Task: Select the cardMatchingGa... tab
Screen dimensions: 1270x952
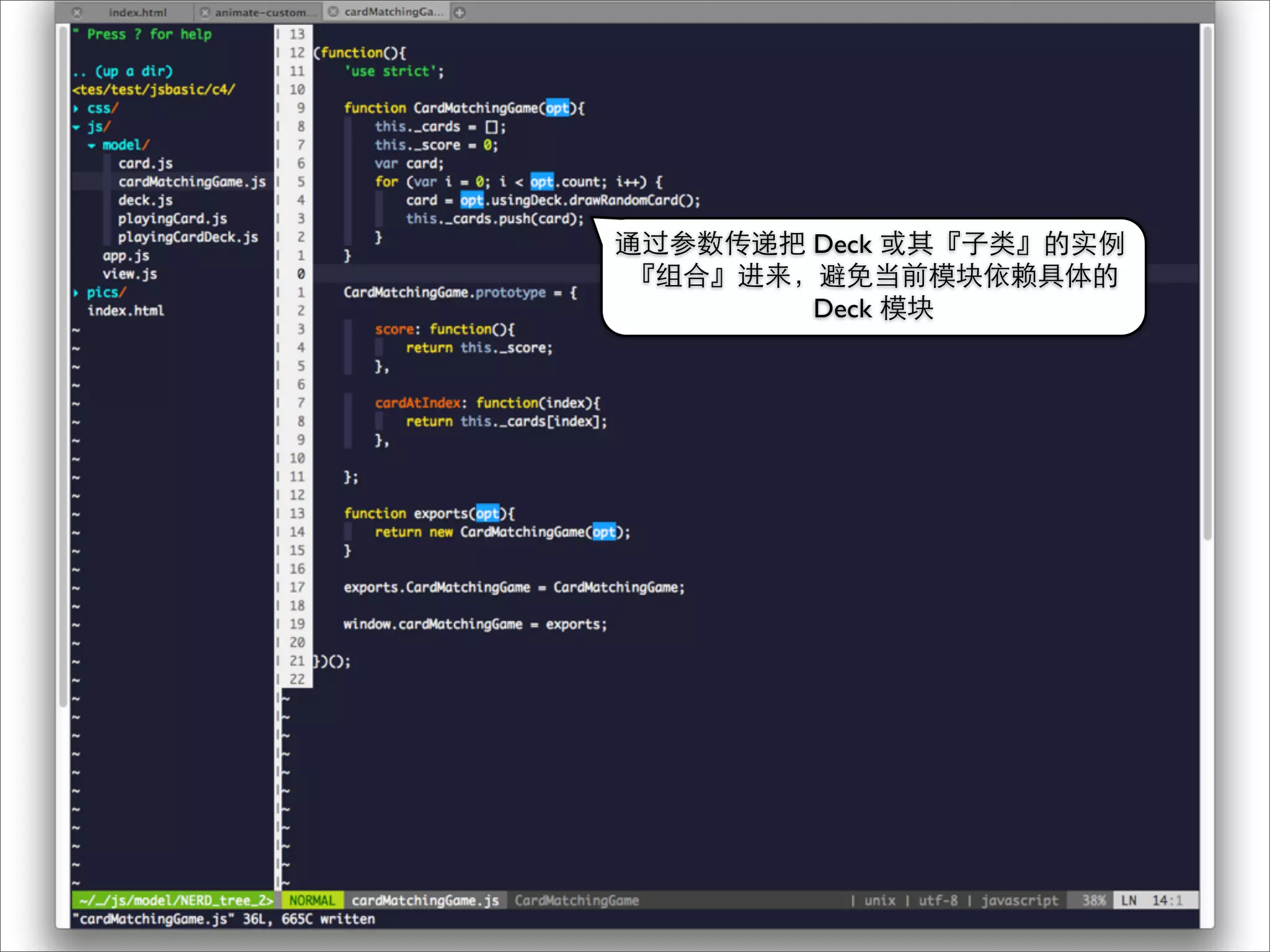Action: [394, 12]
